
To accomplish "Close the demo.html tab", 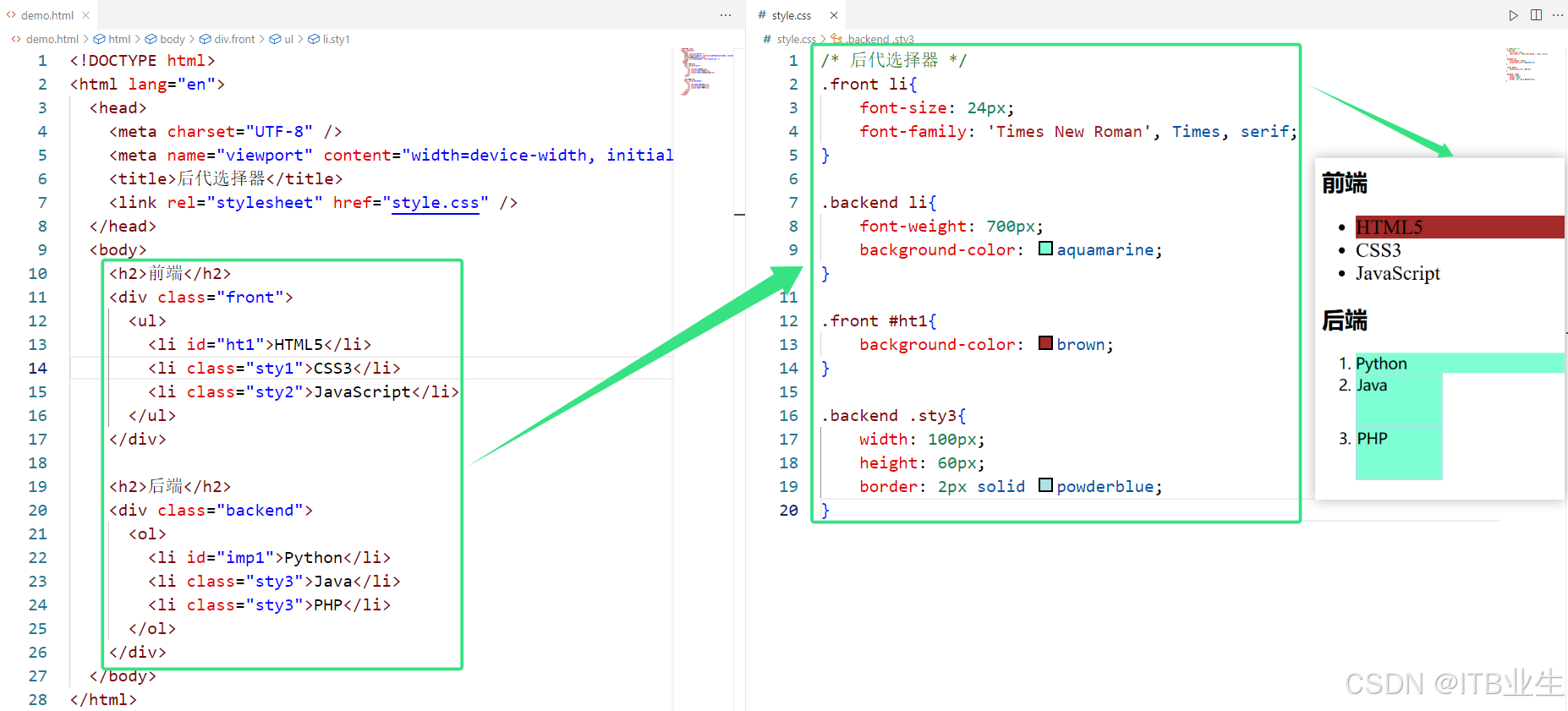I will tap(86, 15).
